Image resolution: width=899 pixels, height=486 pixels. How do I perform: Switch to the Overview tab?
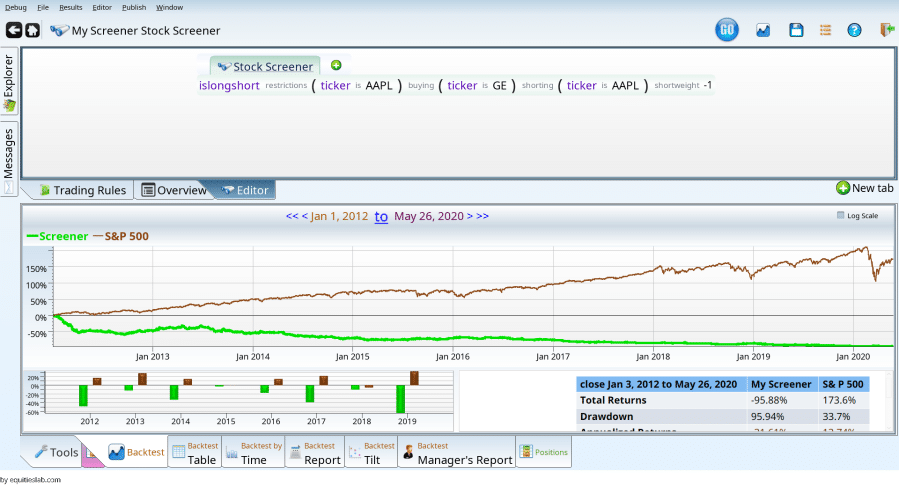[x=174, y=190]
